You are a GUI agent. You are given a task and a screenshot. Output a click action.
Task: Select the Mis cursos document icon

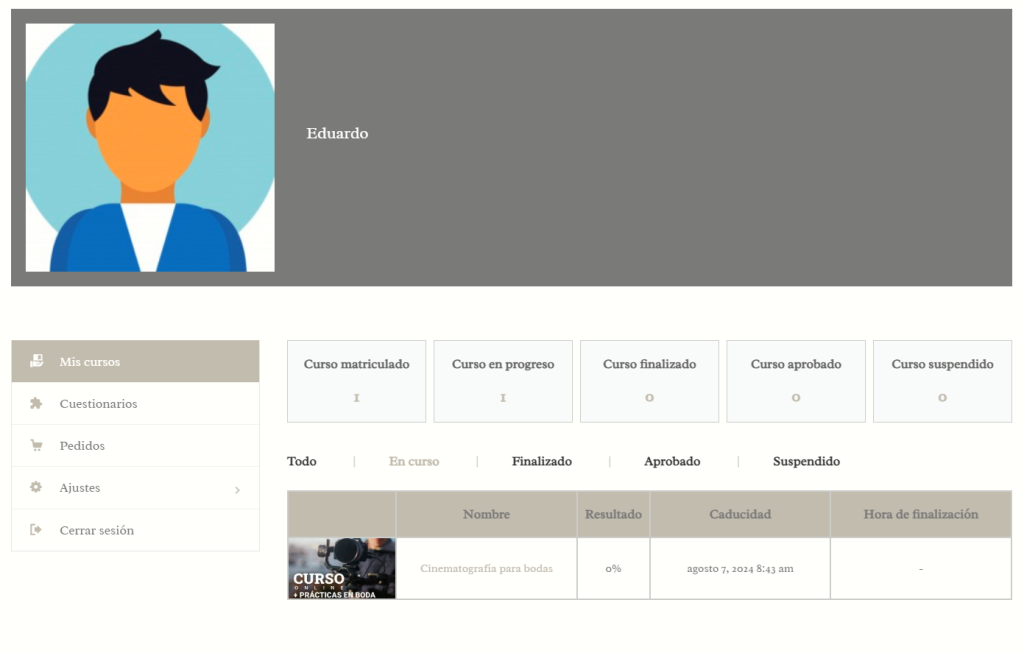point(35,361)
